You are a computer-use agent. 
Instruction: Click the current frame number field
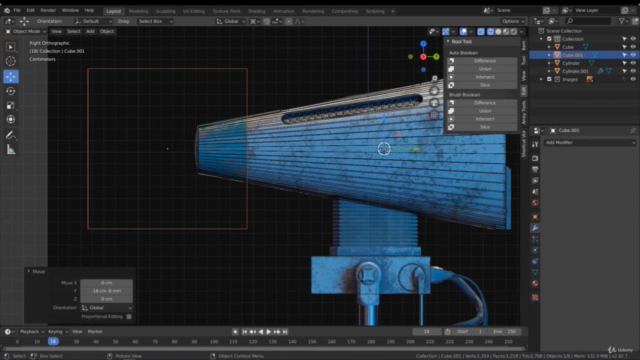pos(427,332)
